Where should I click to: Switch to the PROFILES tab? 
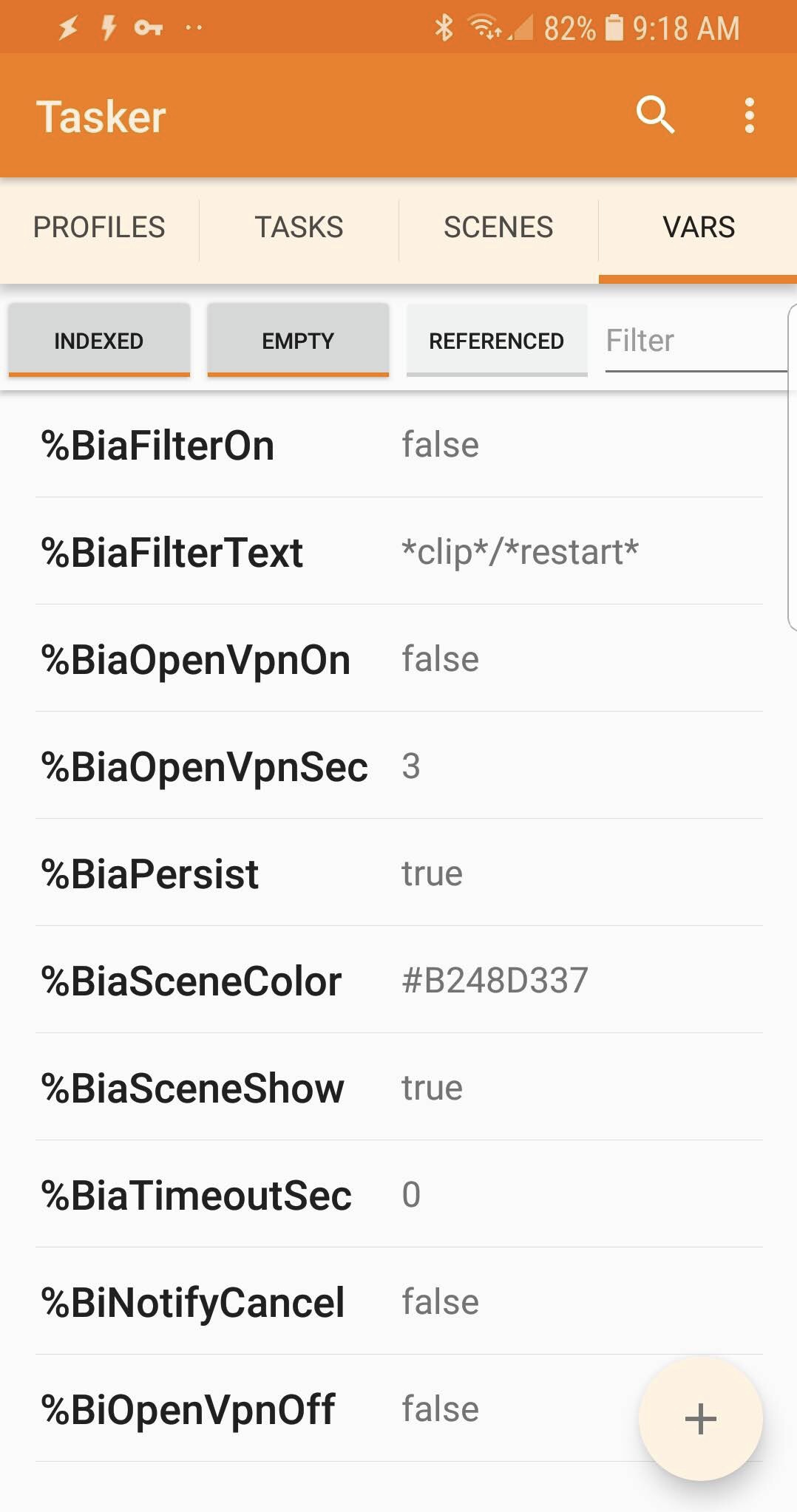pyautogui.click(x=99, y=228)
